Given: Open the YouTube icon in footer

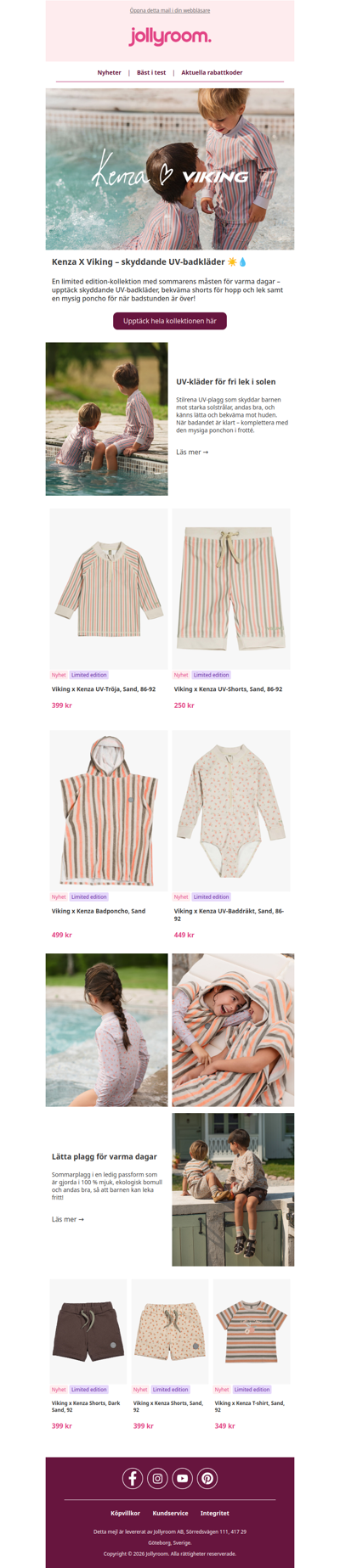Looking at the screenshot, I should 182,1478.
